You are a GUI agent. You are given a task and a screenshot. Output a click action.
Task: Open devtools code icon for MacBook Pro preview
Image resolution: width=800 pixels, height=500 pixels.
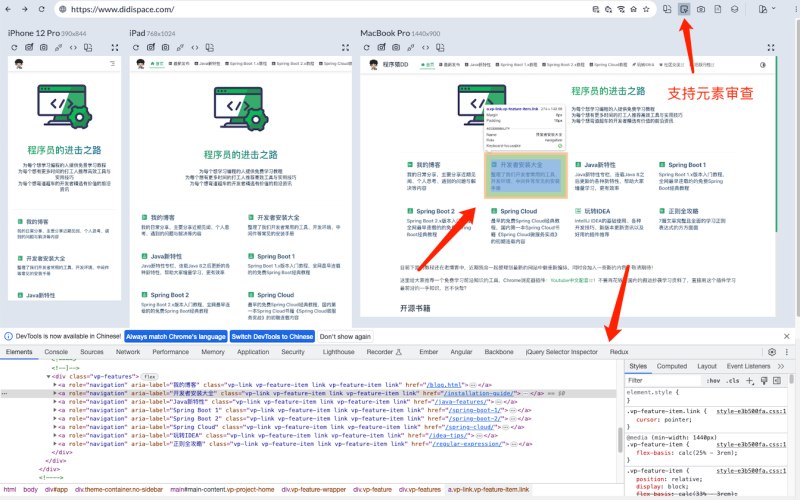point(426,47)
